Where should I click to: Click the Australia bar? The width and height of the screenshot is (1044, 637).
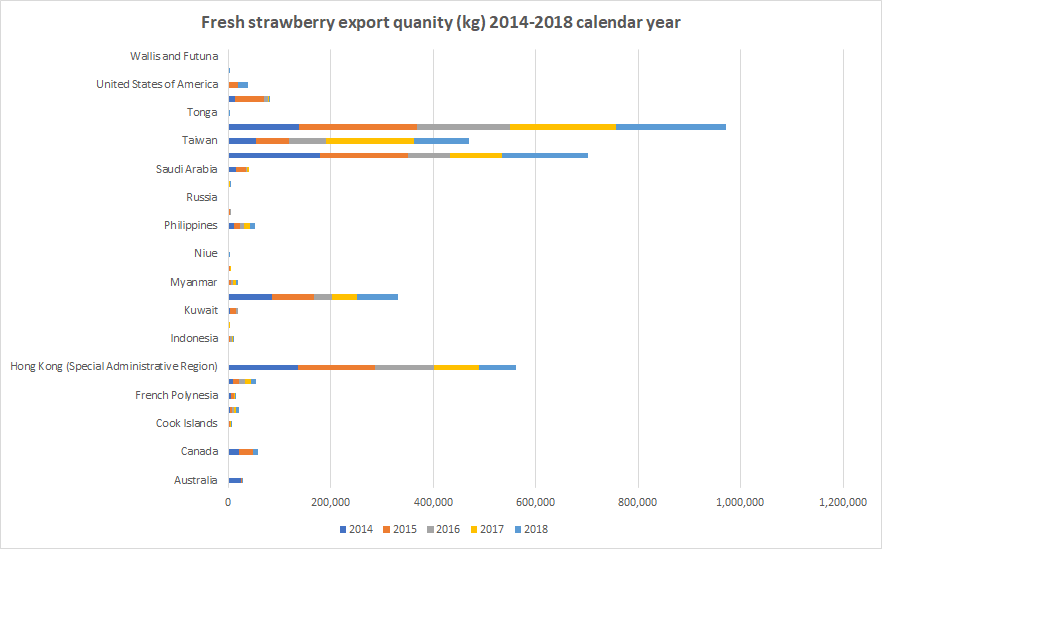point(235,479)
